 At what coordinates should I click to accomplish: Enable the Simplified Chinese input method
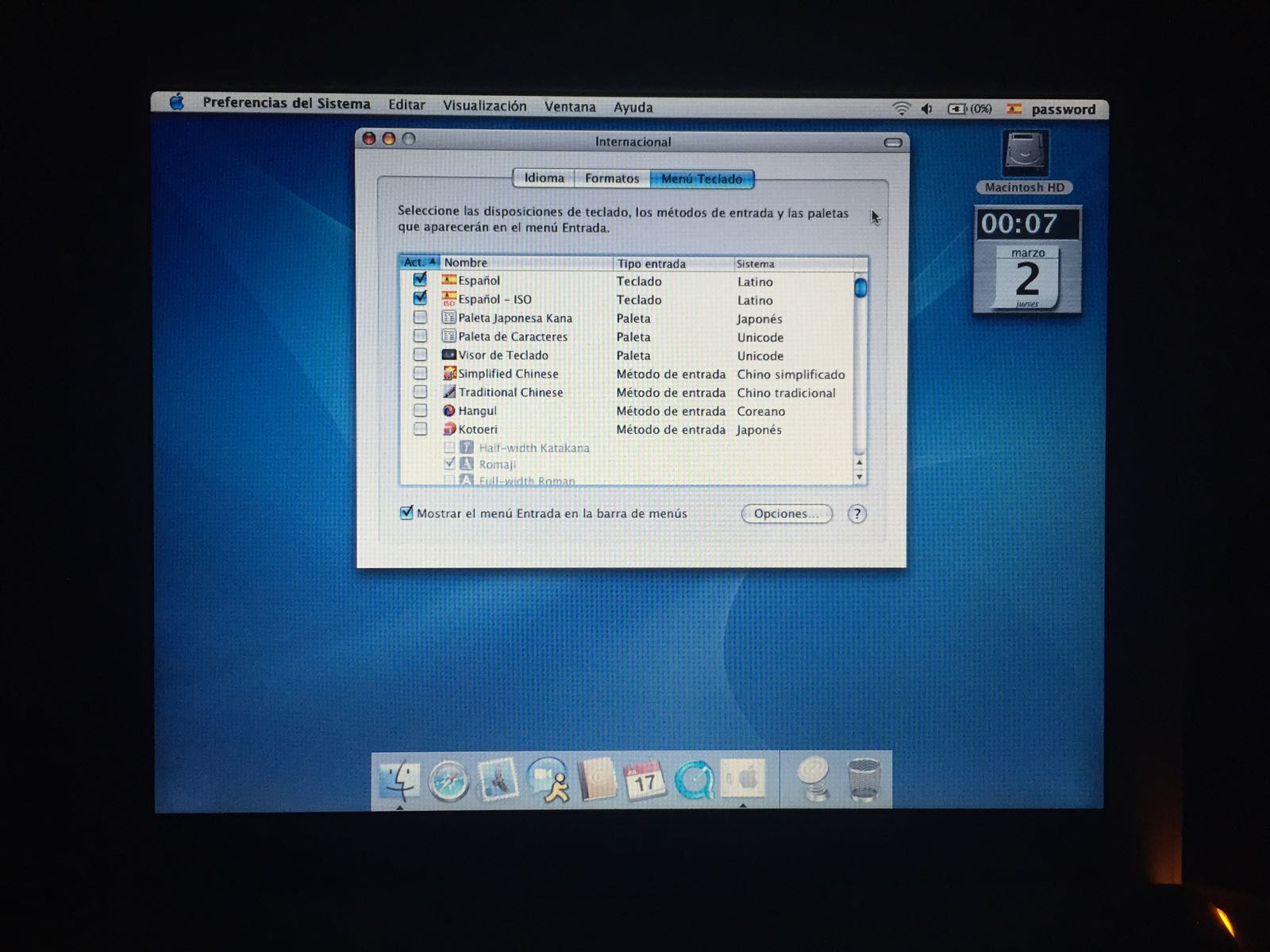420,373
